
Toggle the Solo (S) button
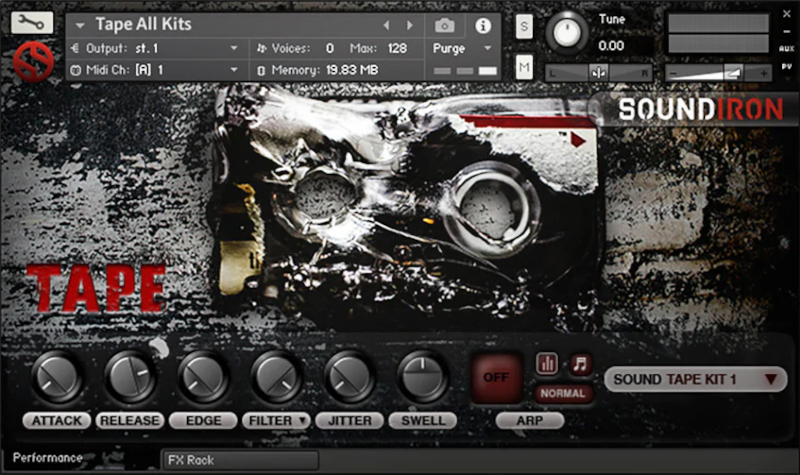pyautogui.click(x=525, y=27)
